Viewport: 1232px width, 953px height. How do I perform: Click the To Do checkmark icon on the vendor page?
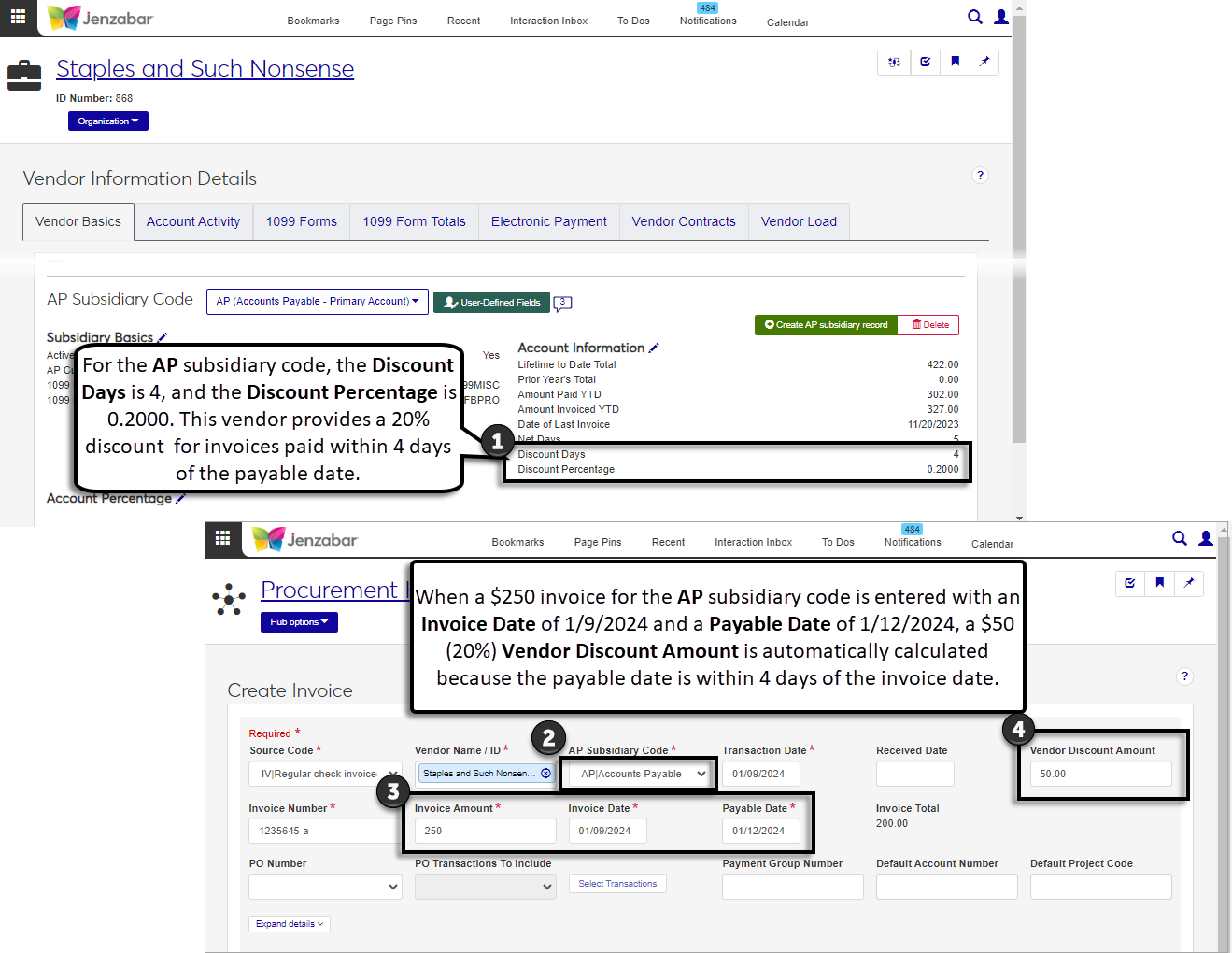coord(925,63)
